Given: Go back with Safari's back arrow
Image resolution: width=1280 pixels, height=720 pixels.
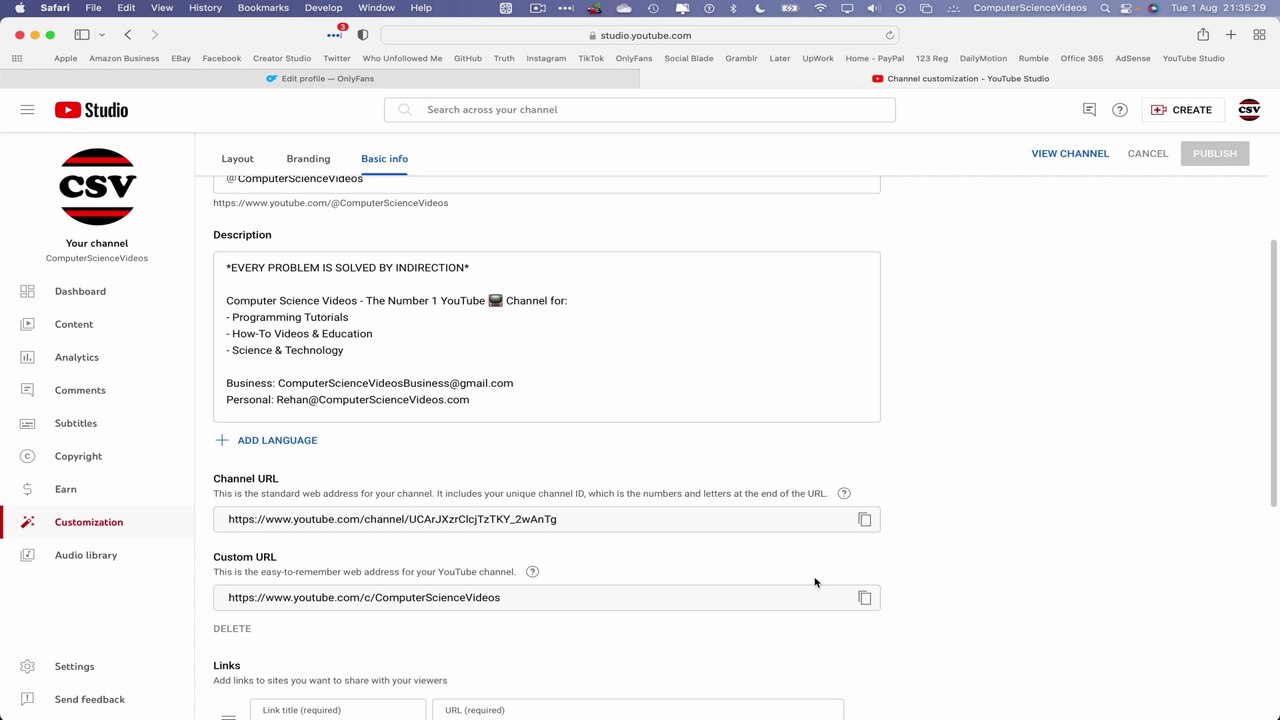Looking at the screenshot, I should pos(128,35).
